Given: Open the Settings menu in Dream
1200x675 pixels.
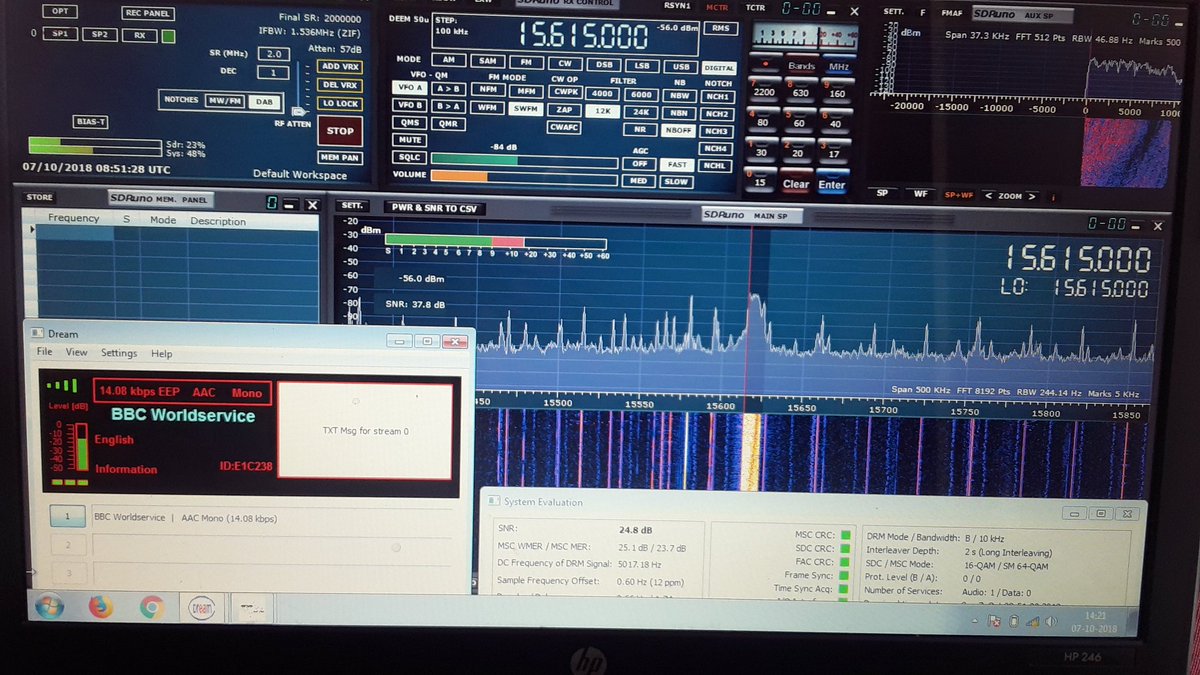Looking at the screenshot, I should click(x=119, y=353).
